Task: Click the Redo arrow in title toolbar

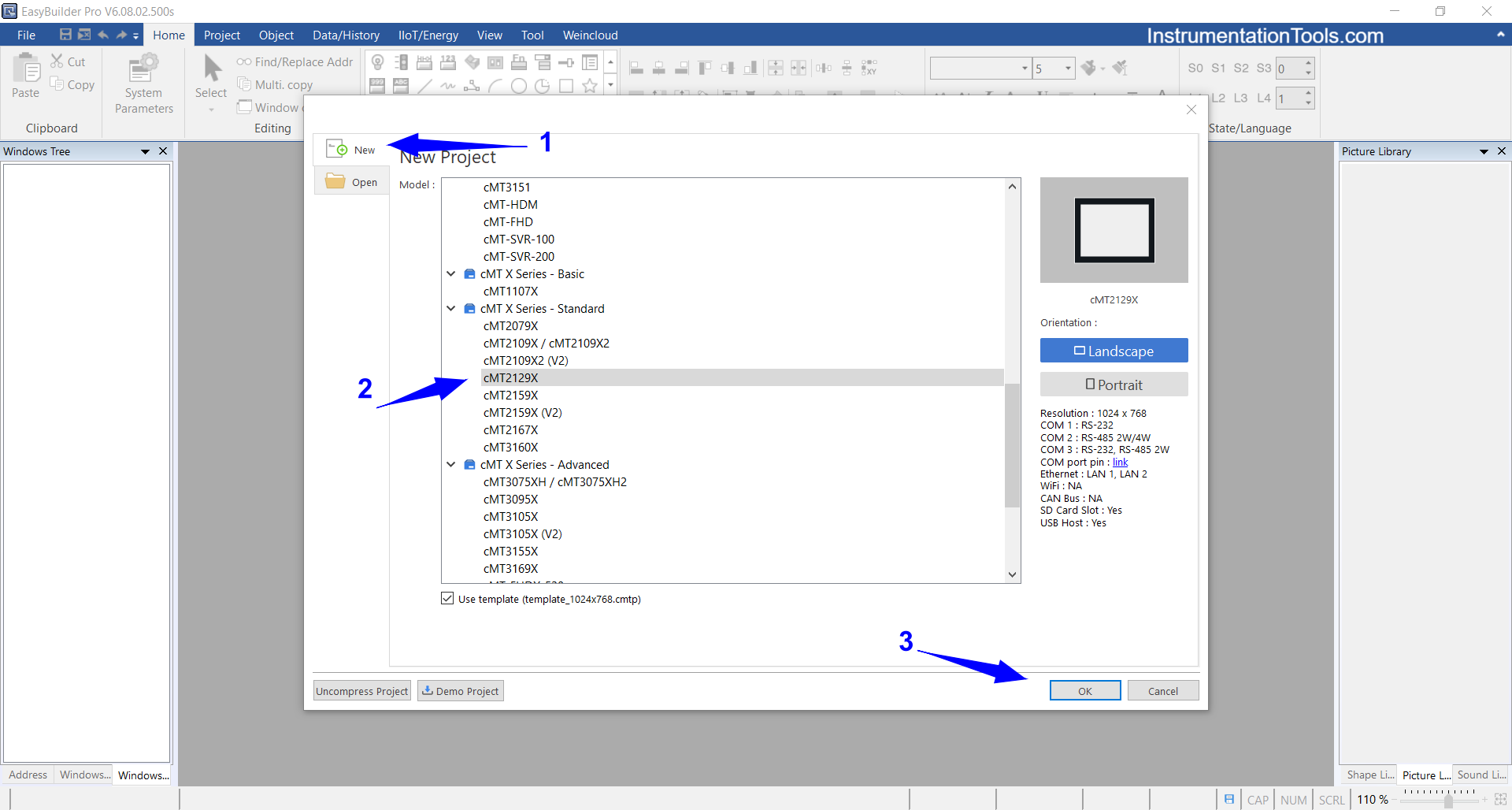Action: click(121, 35)
